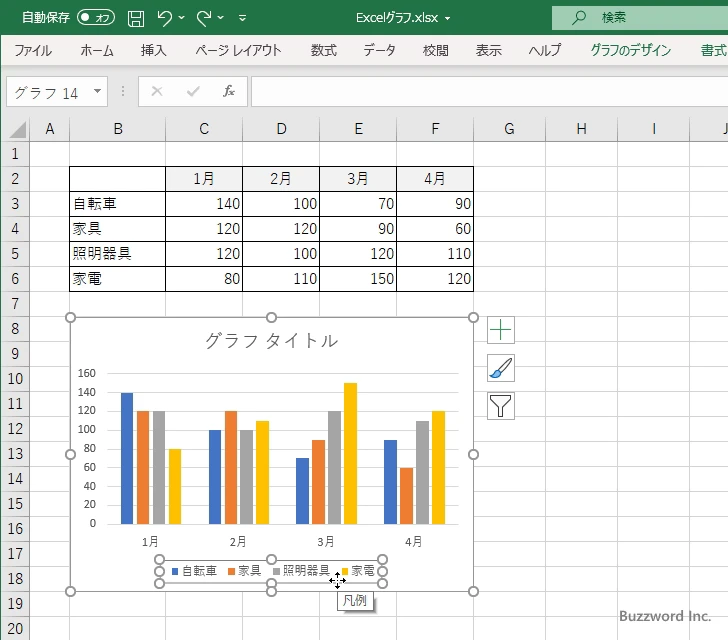Switch to the グラフのデザイン tab
Screen dimensions: 728x640
tap(630, 50)
